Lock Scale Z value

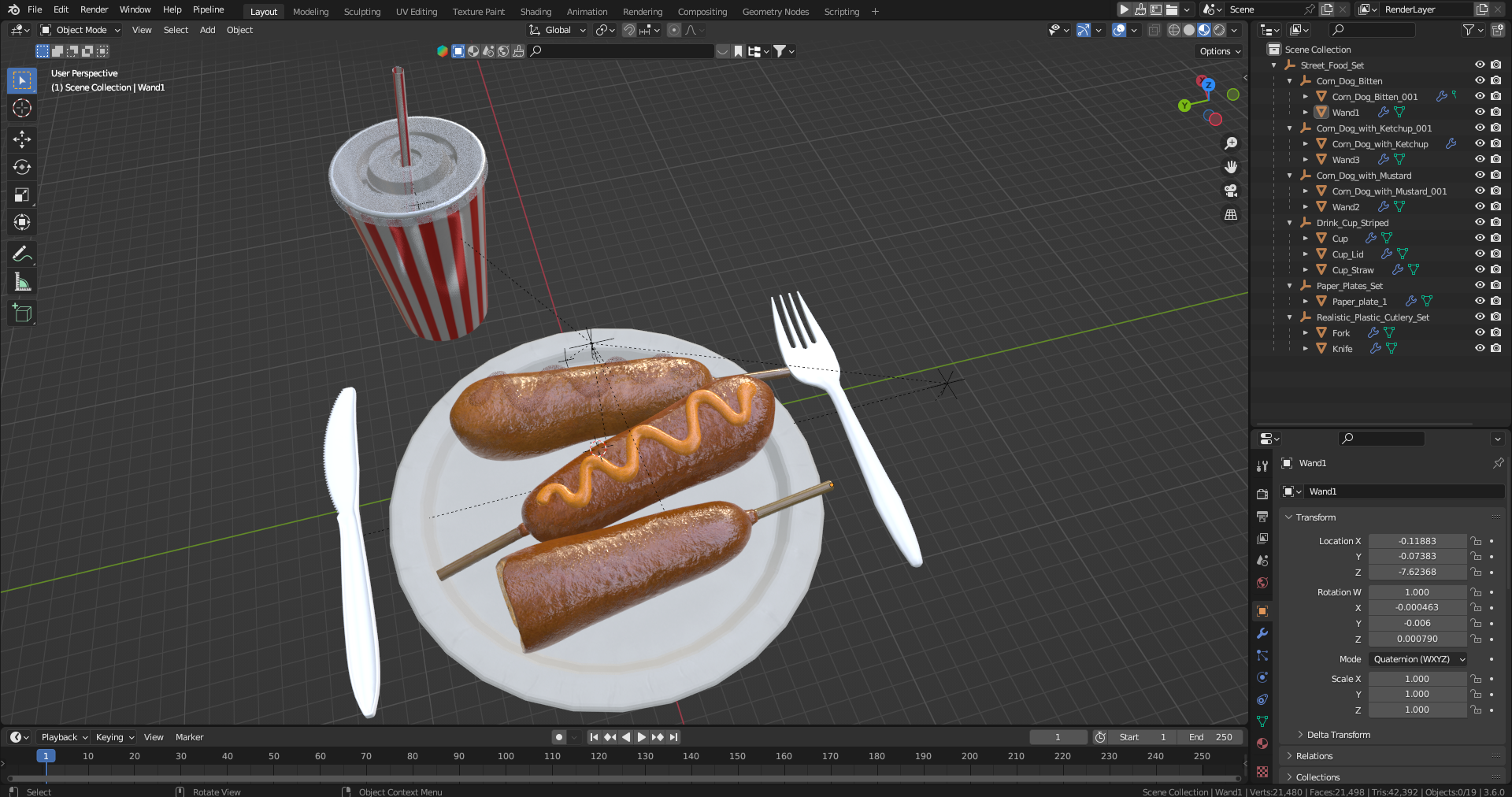1477,710
